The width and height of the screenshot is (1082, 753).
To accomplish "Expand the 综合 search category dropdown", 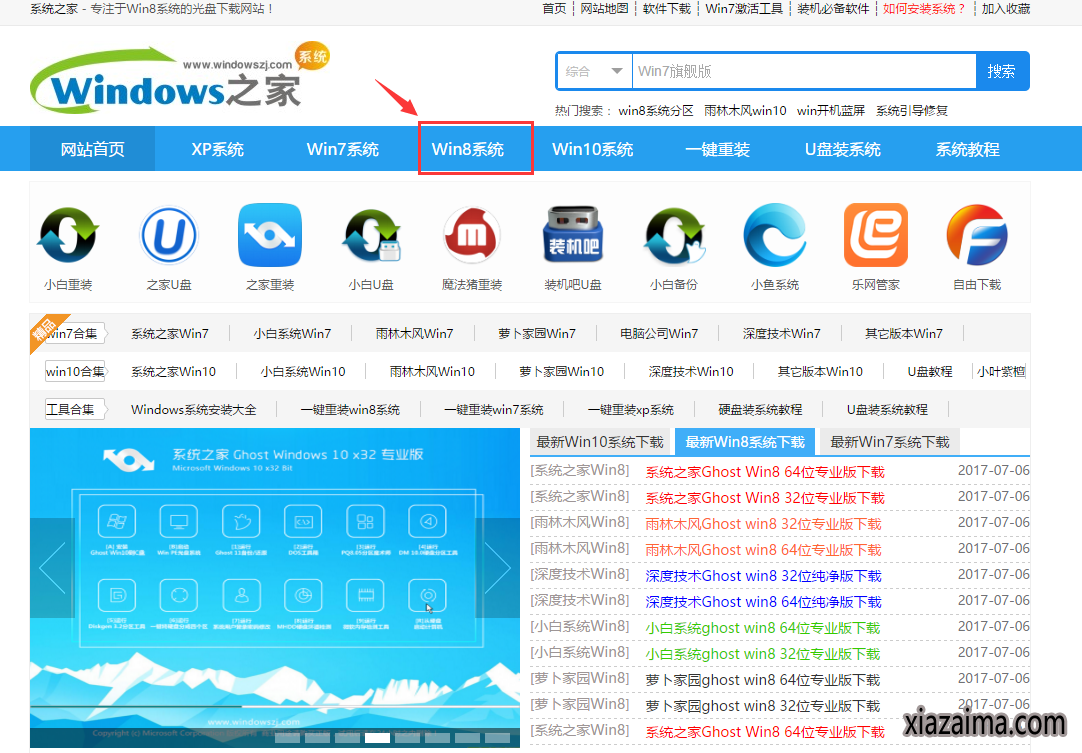I will [594, 71].
